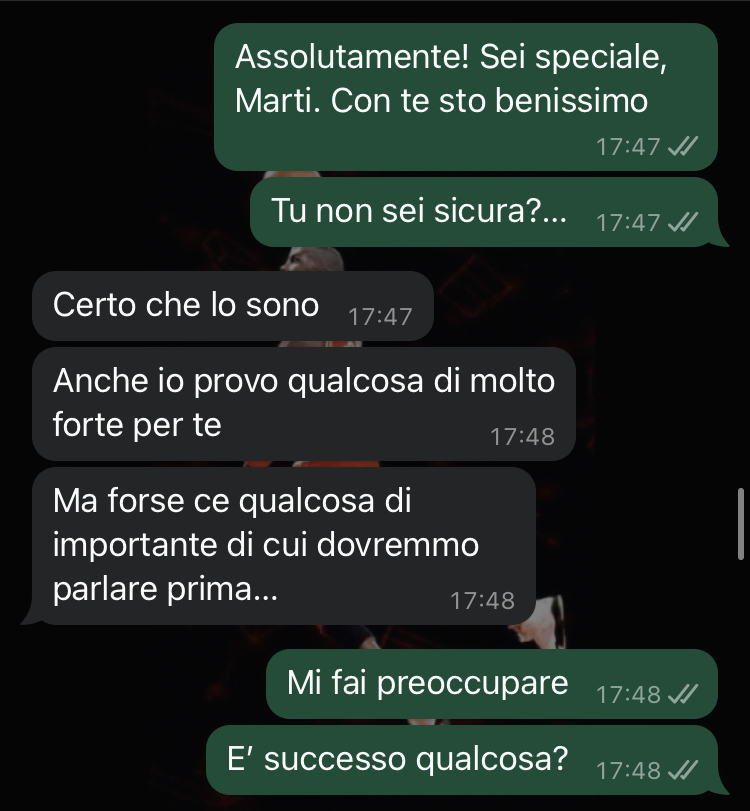Click the 17:48 timestamp on 'forte per te' message
The image size is (750, 811).
tap(522, 437)
